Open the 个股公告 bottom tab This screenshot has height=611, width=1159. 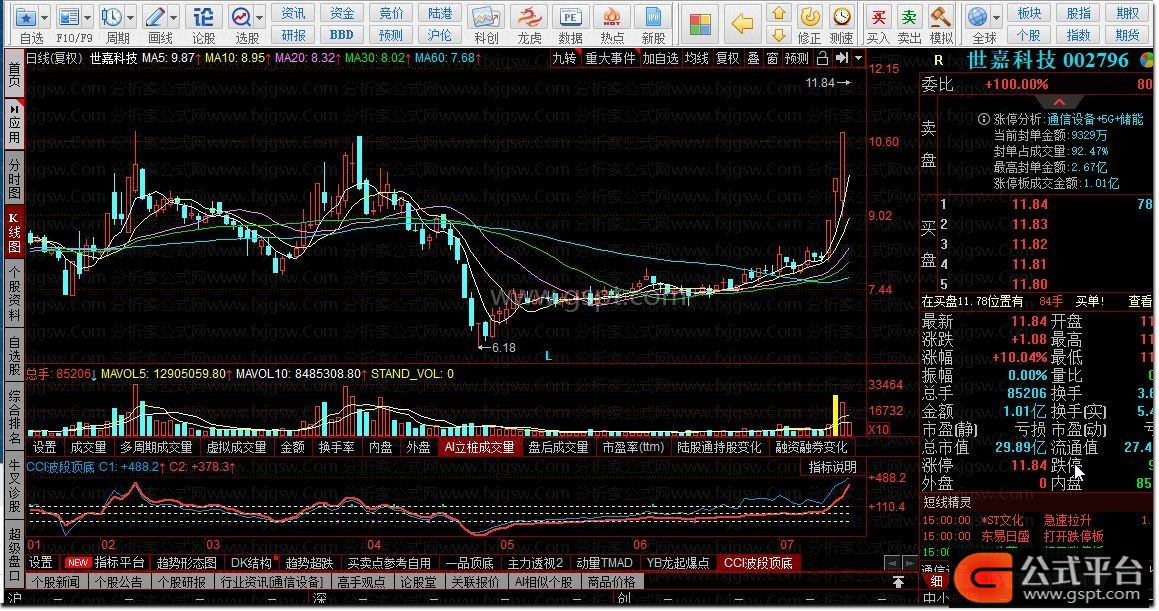tap(118, 582)
